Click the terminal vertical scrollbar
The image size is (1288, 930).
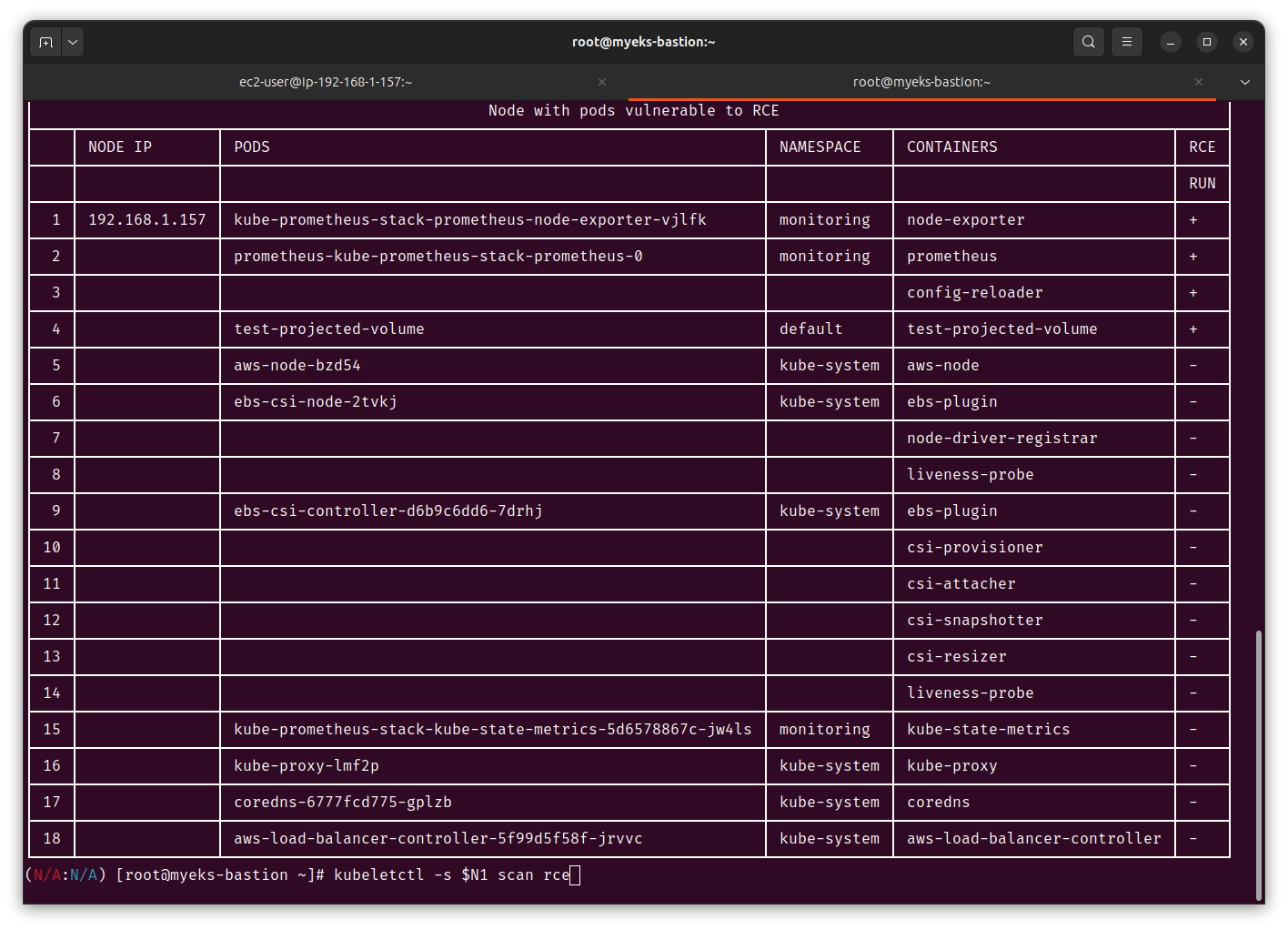(1259, 764)
